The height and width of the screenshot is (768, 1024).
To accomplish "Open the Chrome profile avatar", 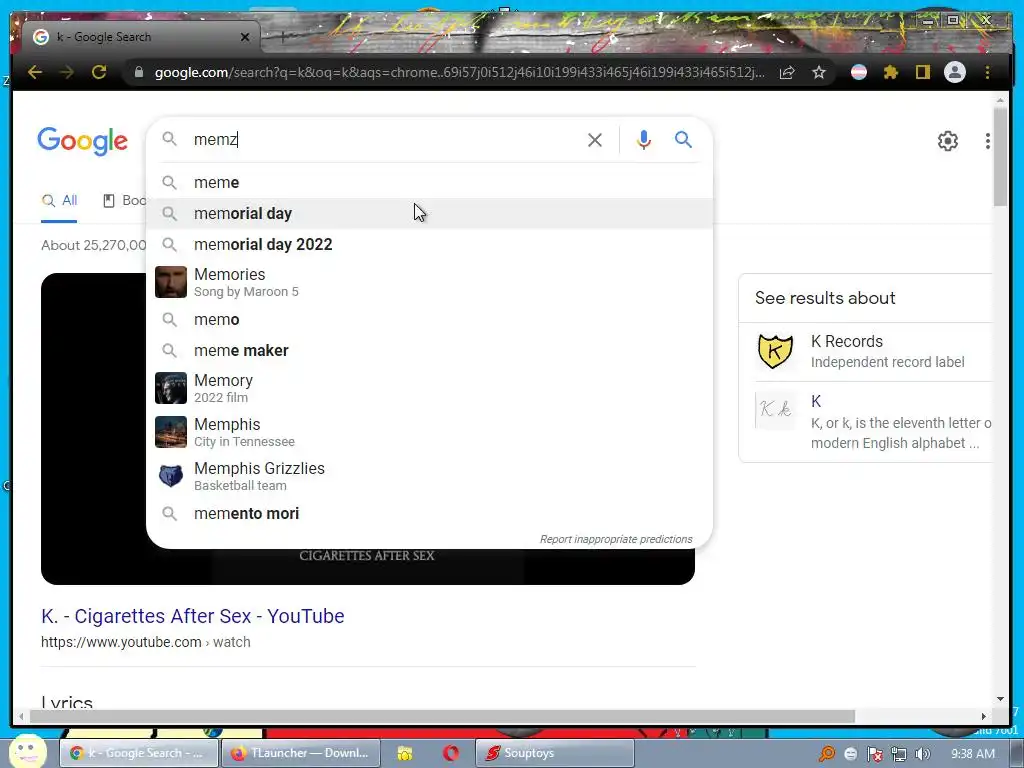I will point(955,72).
